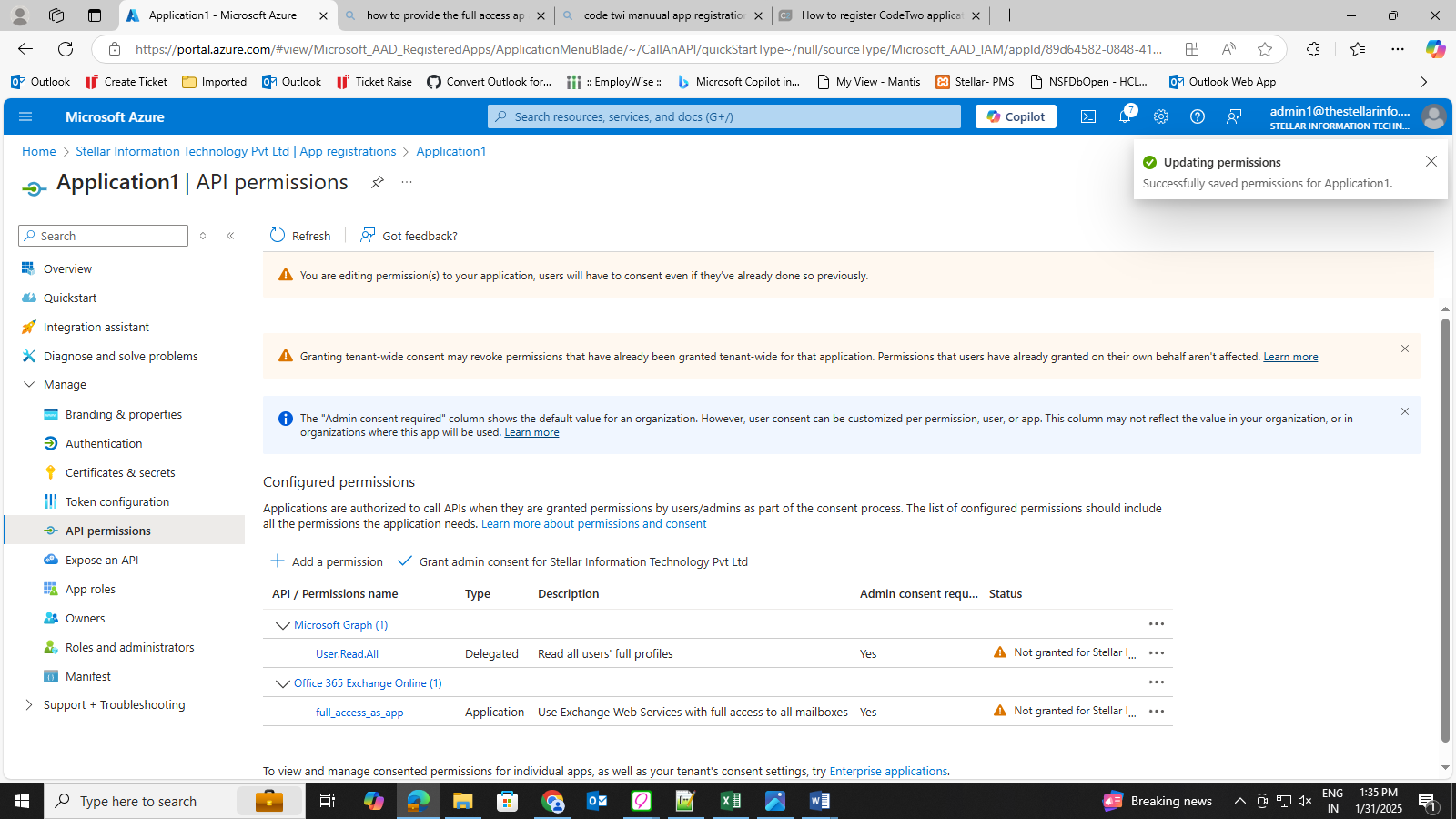Reload the page with browser refresh
The width and height of the screenshot is (1456, 819).
point(66,49)
